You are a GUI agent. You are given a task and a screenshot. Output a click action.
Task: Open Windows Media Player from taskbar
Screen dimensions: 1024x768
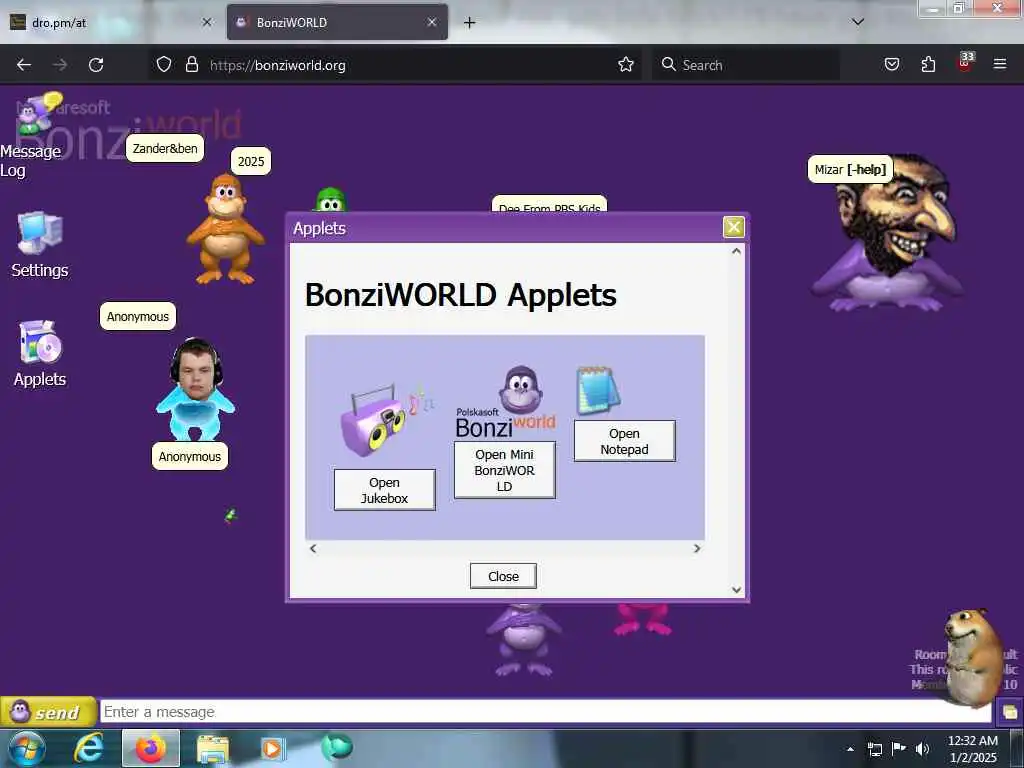272,748
